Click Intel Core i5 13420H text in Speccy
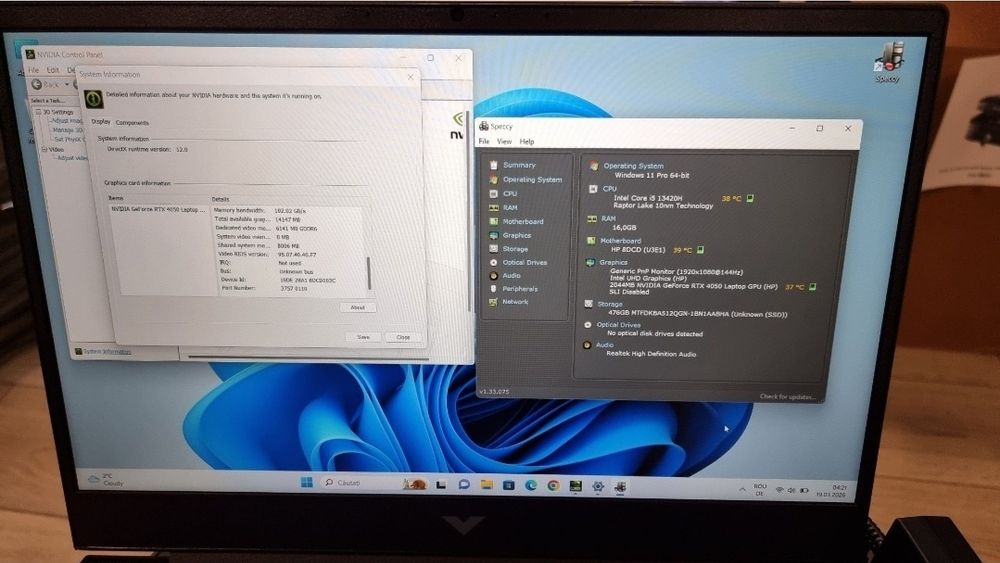 pos(647,198)
